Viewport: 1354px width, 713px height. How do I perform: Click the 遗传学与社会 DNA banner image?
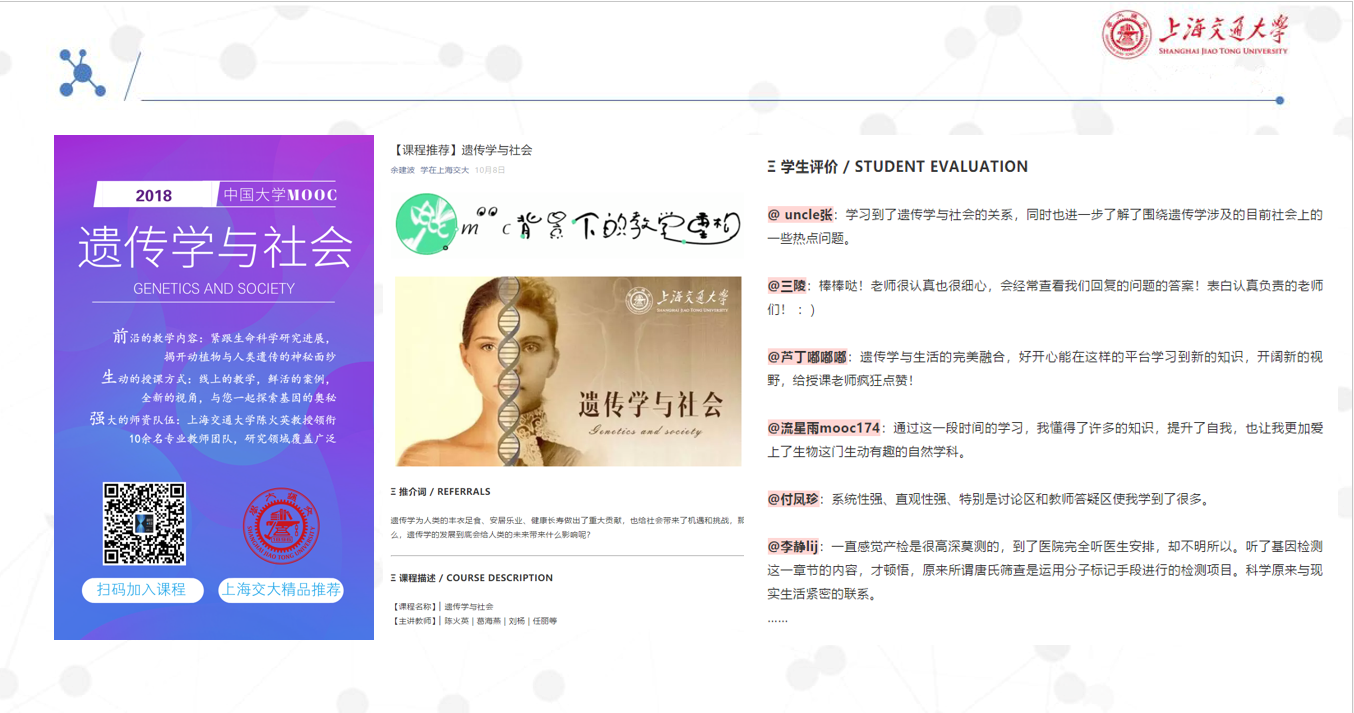click(568, 371)
